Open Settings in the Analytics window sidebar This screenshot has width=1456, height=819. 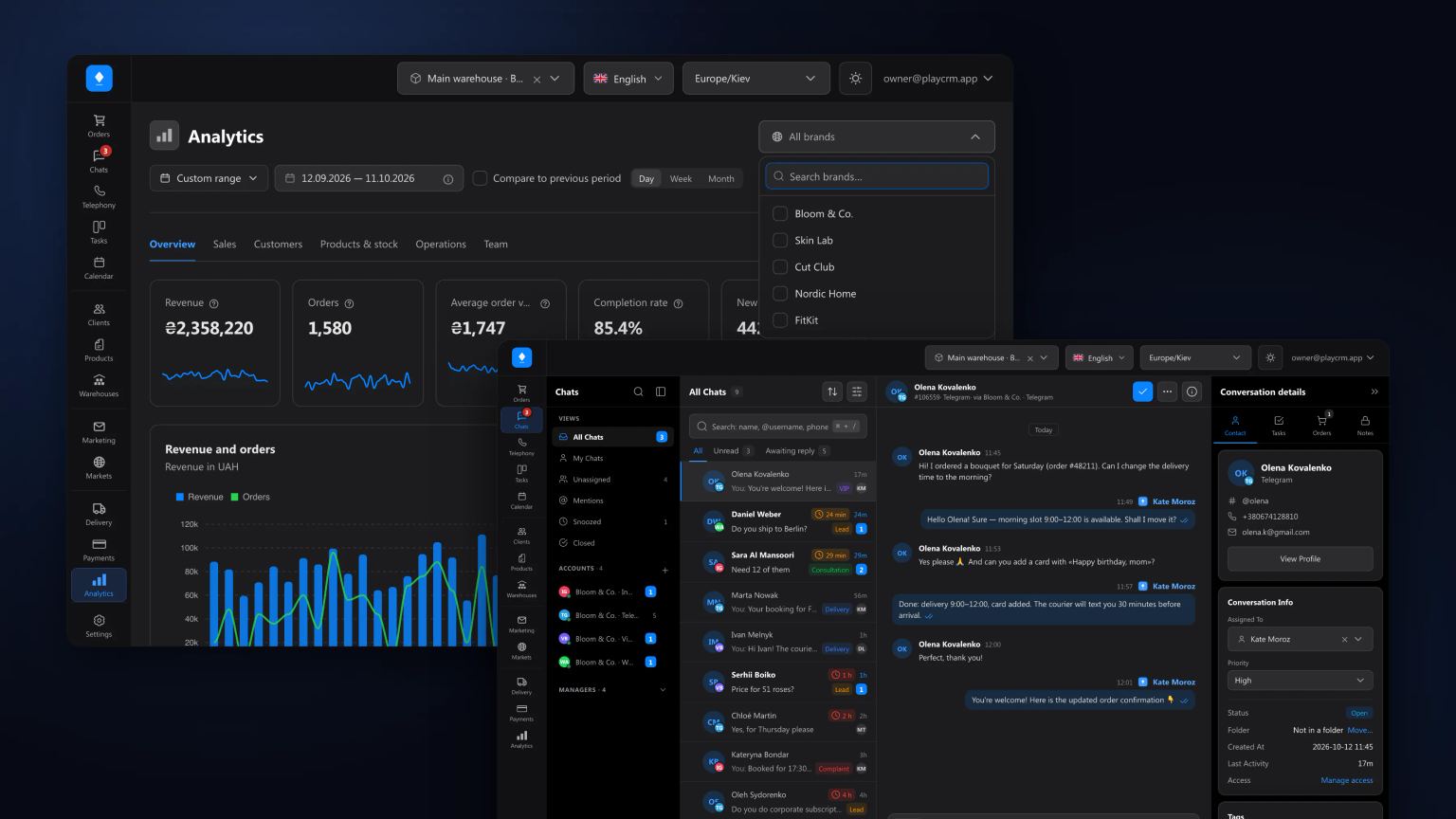pos(99,626)
